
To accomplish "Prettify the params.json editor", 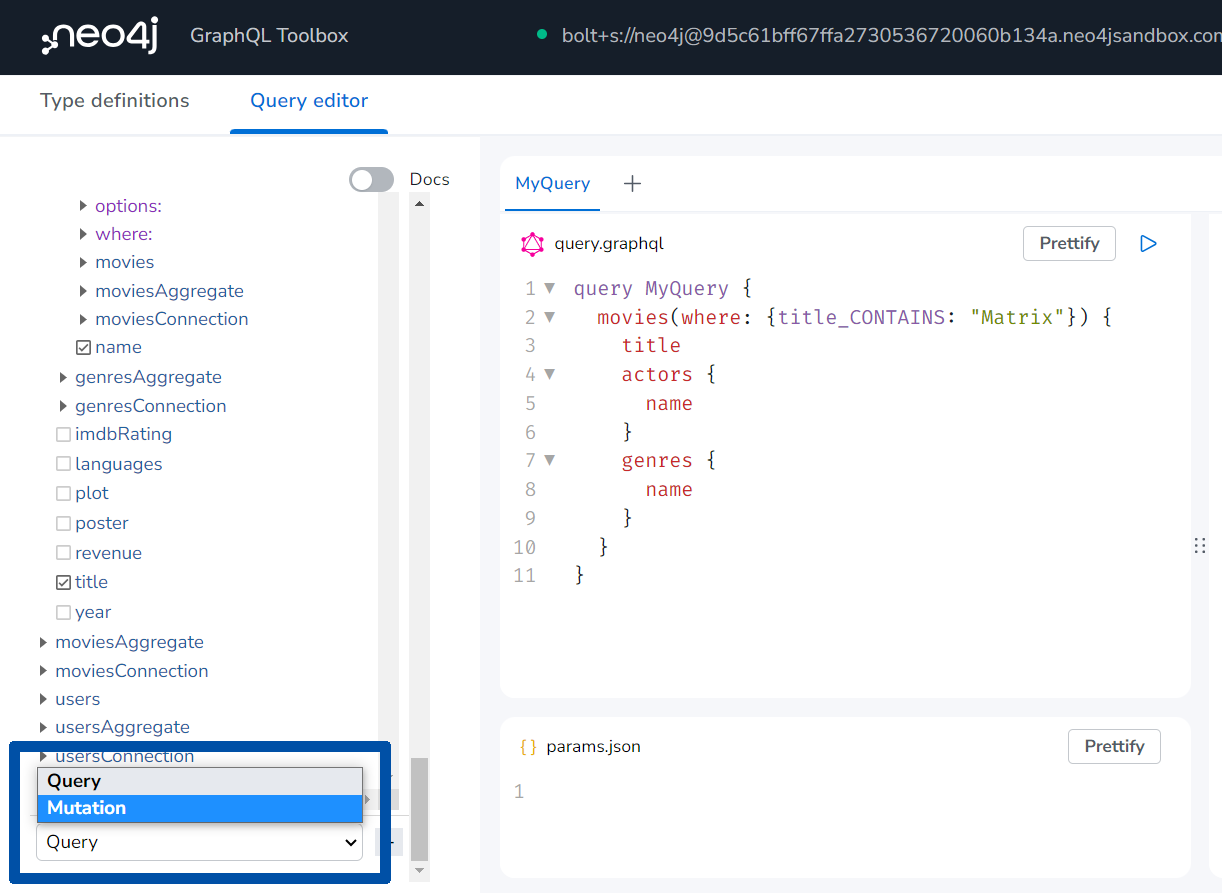I will 1113,746.
